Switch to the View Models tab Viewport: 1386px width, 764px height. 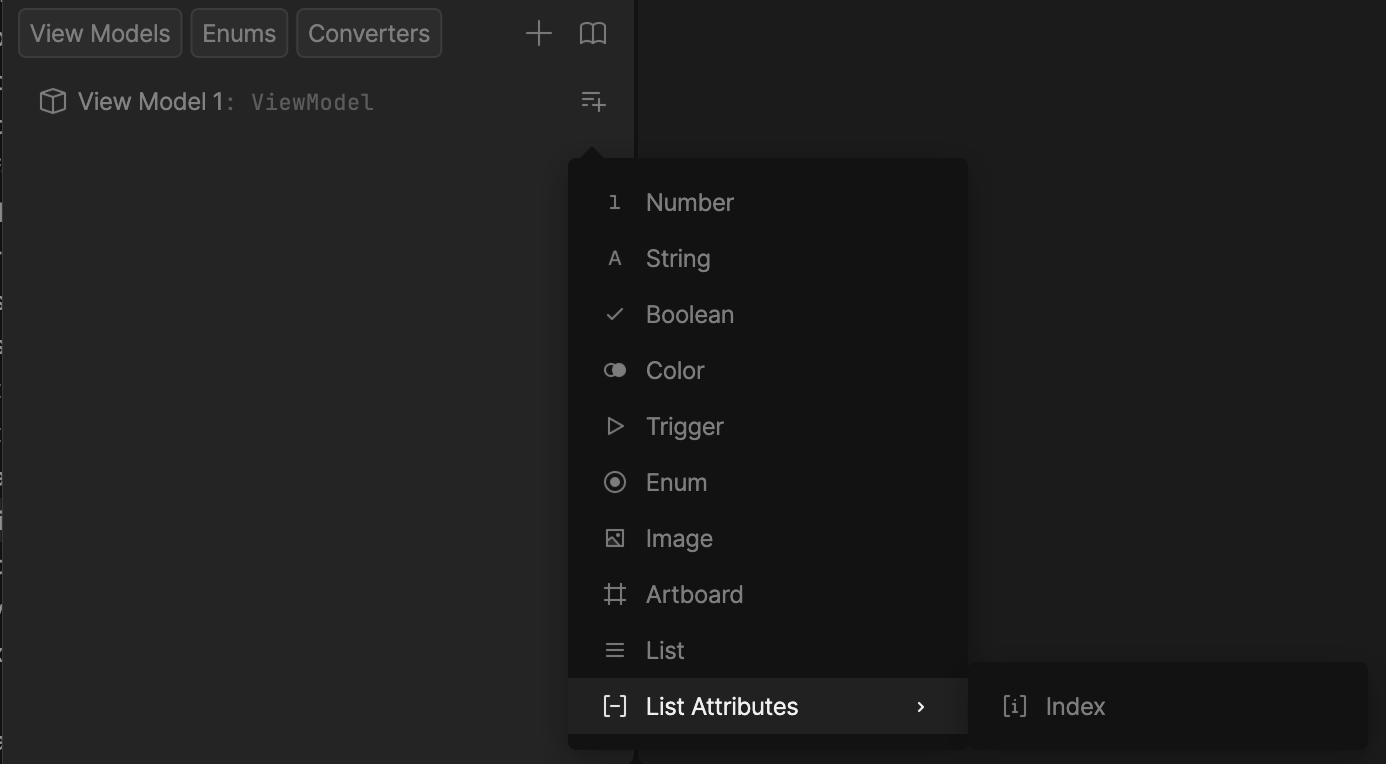pyautogui.click(x=100, y=34)
